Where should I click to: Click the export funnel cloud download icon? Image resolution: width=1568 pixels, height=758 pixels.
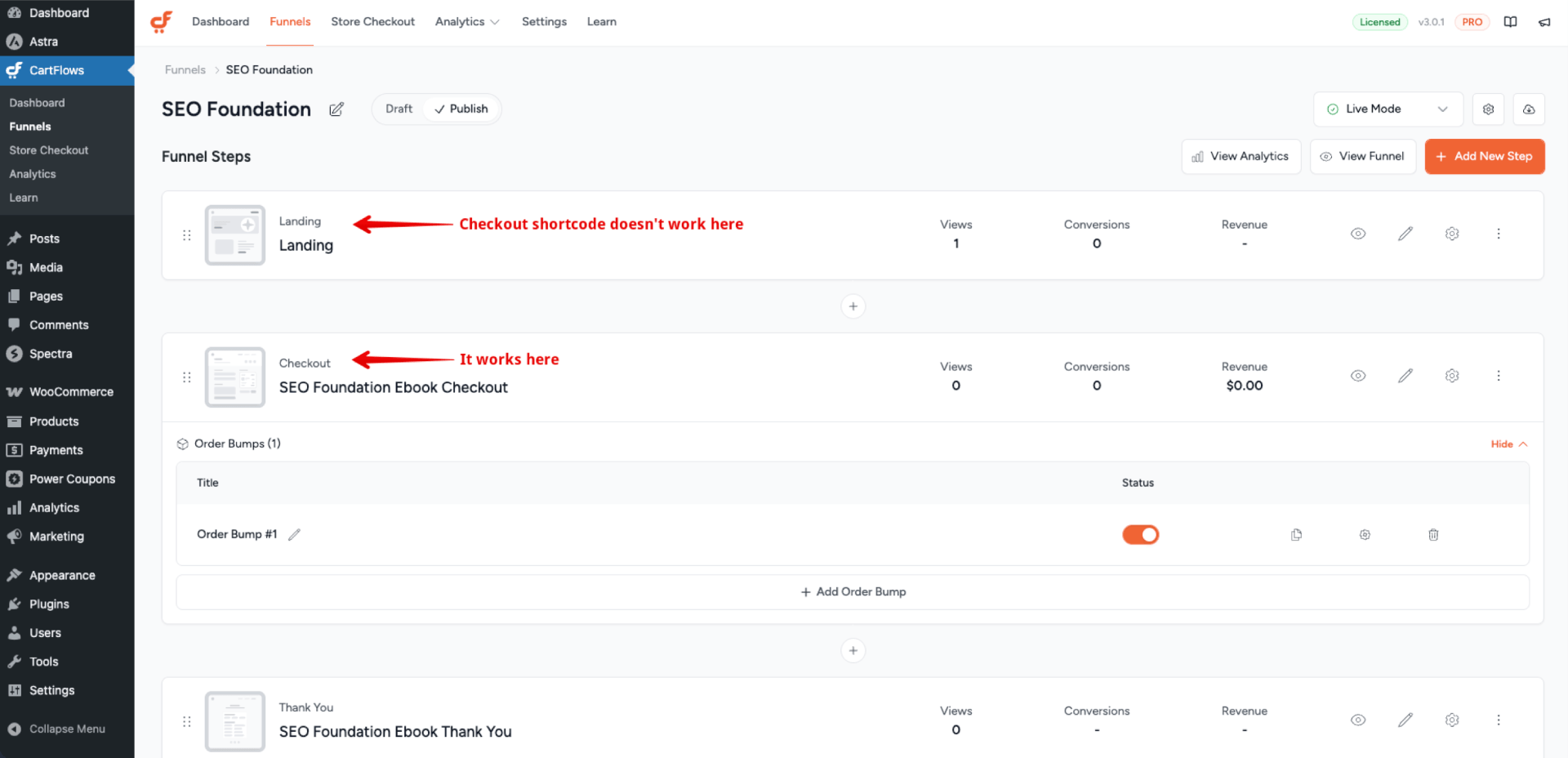tap(1529, 109)
